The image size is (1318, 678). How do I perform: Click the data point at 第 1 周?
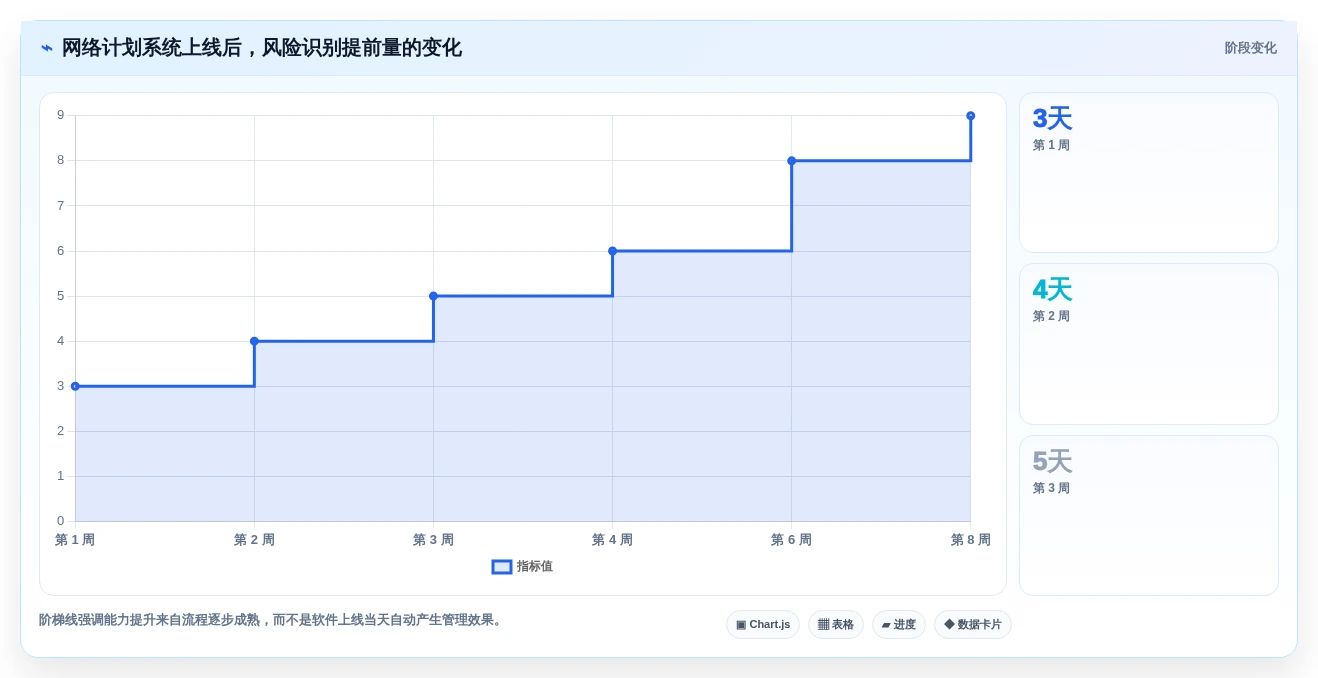[75, 386]
